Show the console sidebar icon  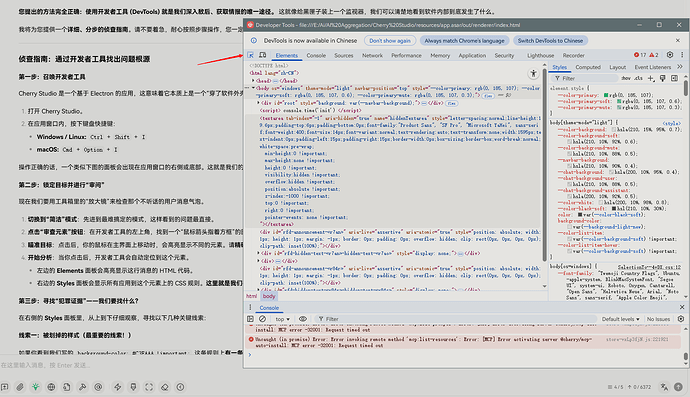pyautogui.click(x=250, y=319)
